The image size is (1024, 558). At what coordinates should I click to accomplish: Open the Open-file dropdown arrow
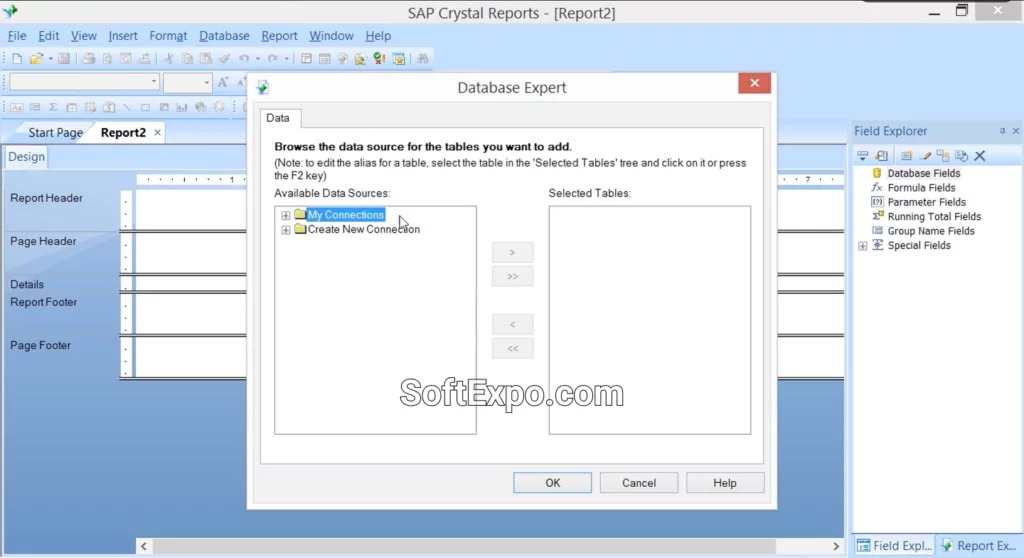[50, 59]
